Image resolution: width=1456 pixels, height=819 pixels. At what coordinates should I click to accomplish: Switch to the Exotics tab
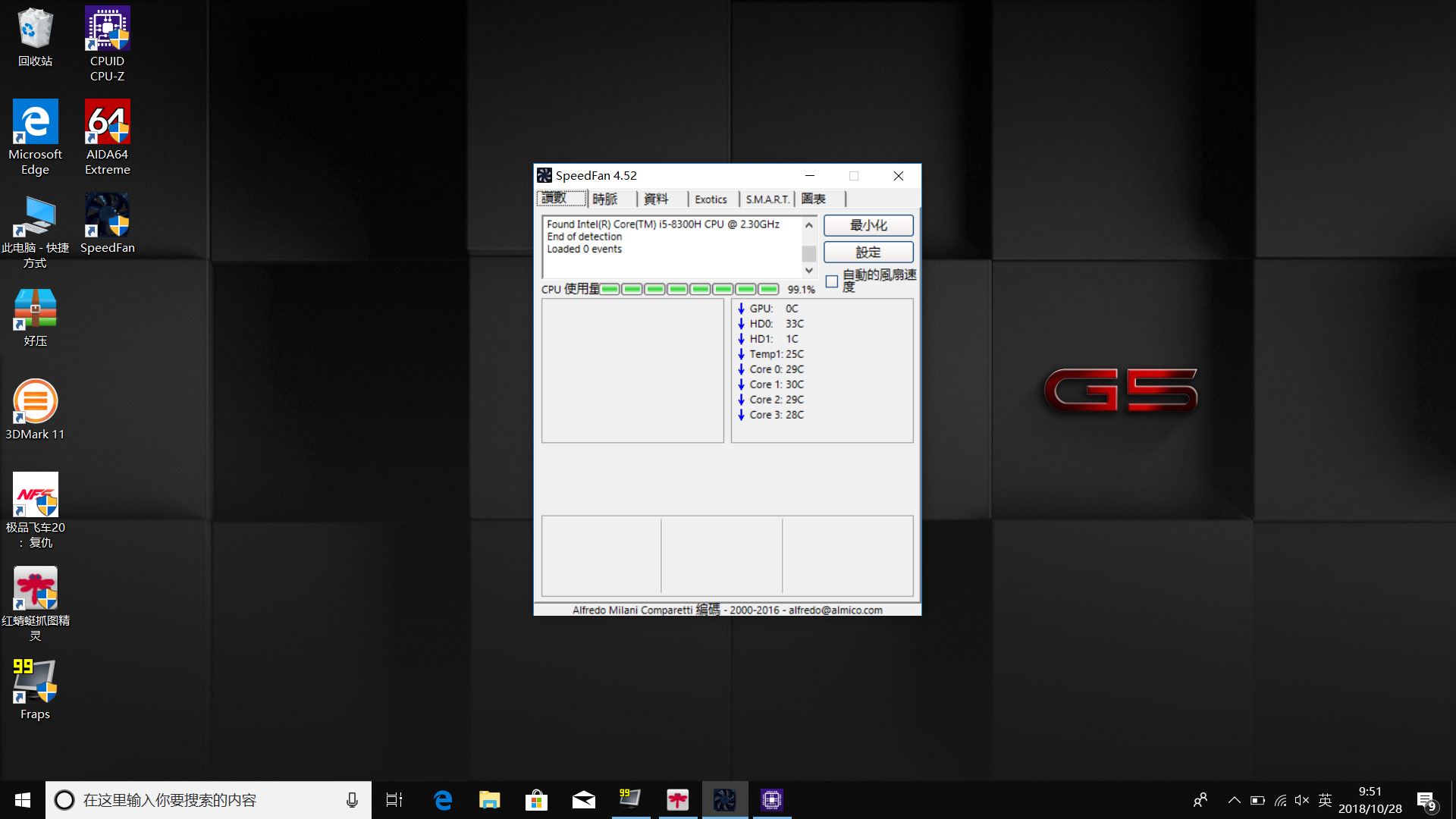tap(711, 199)
